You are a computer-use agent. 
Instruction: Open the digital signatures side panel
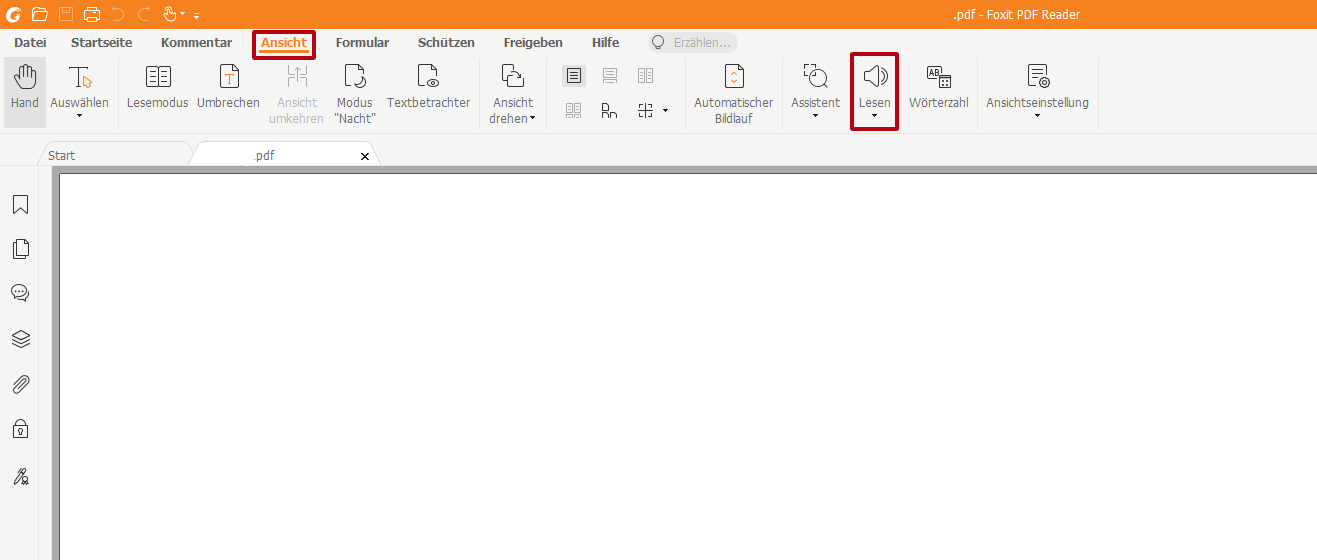point(20,476)
